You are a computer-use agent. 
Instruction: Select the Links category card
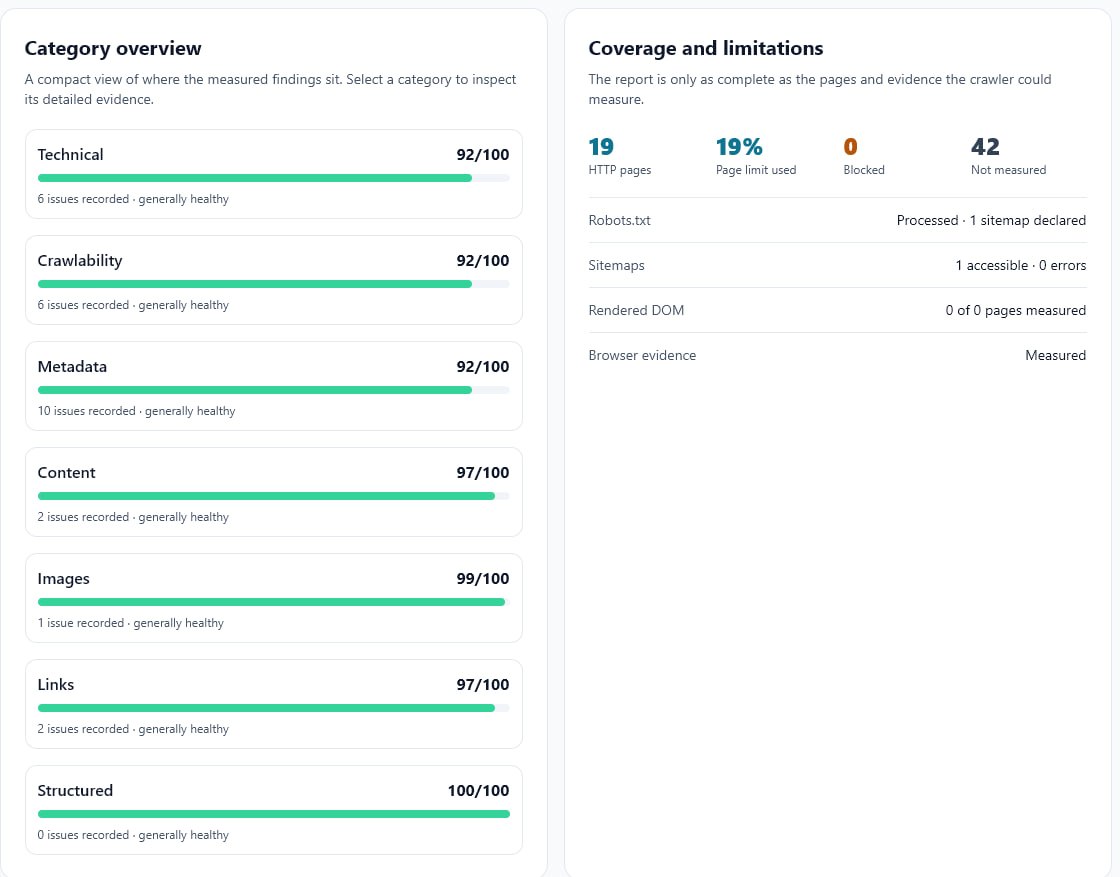(x=274, y=704)
